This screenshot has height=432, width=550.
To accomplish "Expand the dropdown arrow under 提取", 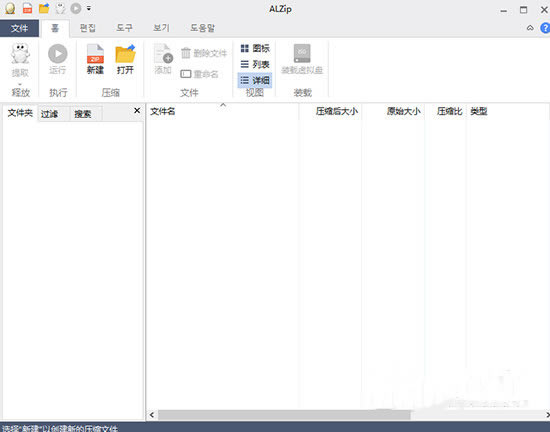I will pyautogui.click(x=20, y=84).
